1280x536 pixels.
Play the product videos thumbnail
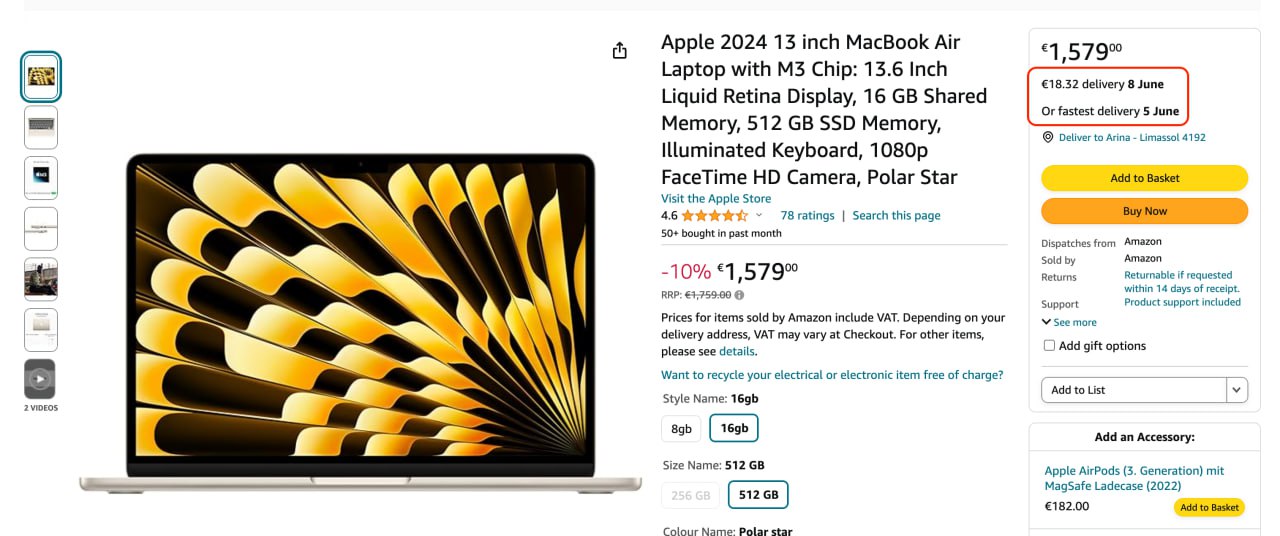pos(41,379)
